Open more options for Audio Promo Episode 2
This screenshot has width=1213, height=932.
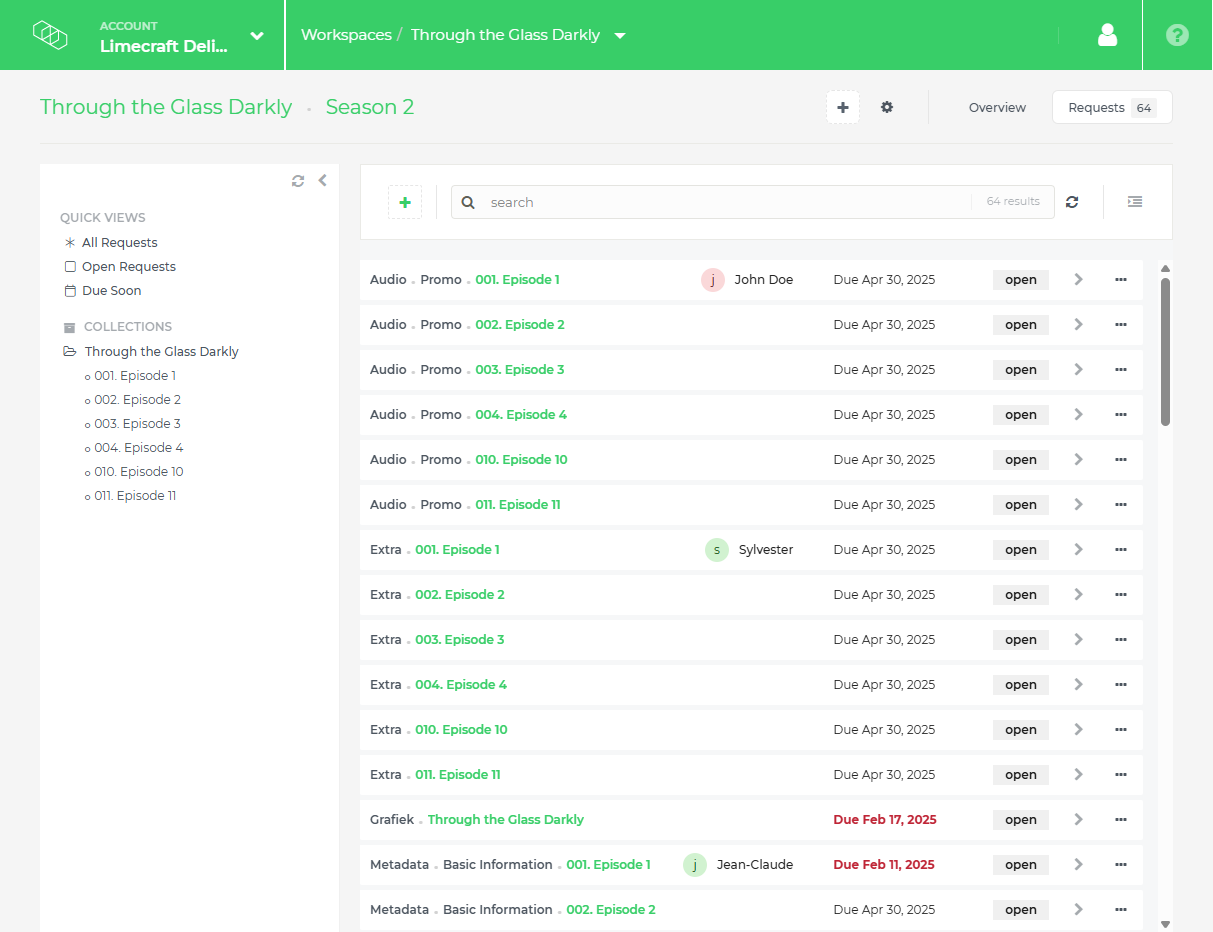[1121, 325]
